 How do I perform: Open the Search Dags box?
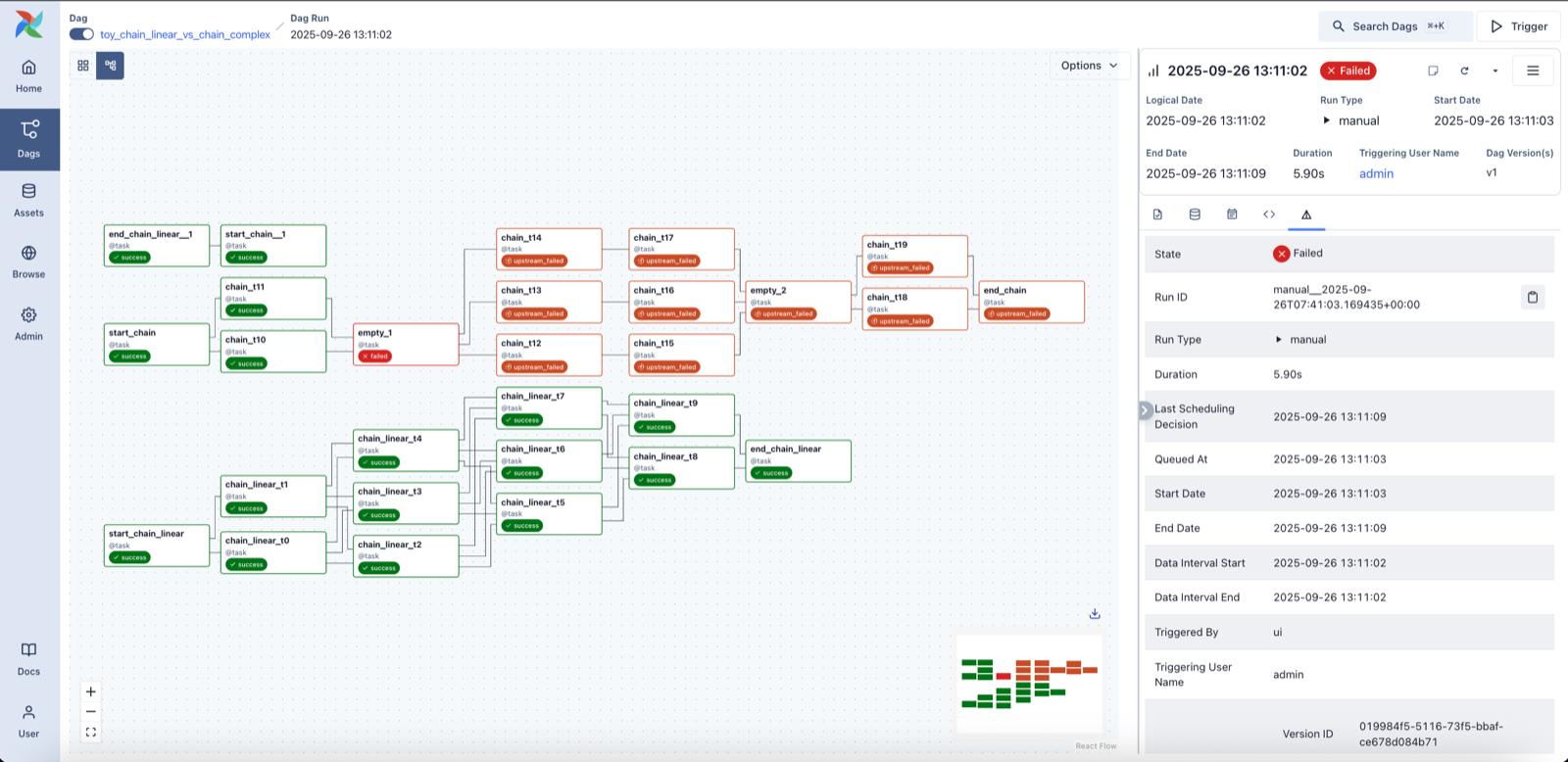(x=1396, y=26)
